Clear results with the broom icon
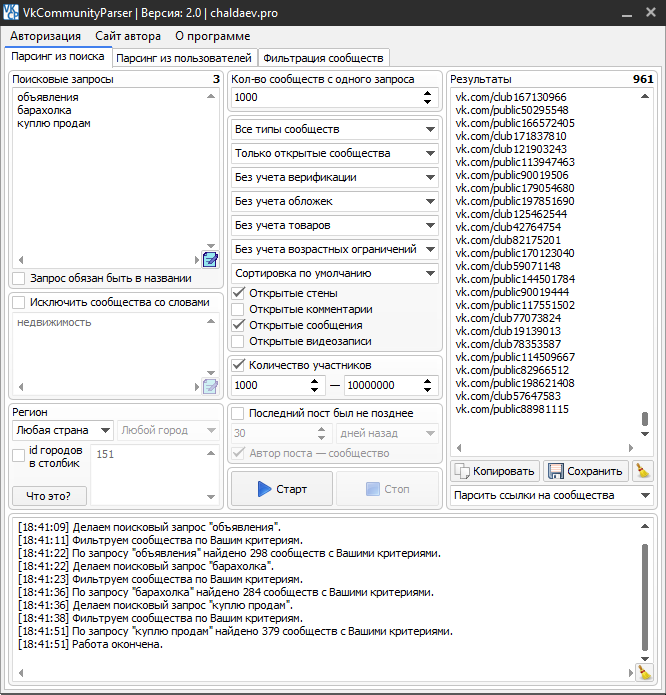 (643, 471)
